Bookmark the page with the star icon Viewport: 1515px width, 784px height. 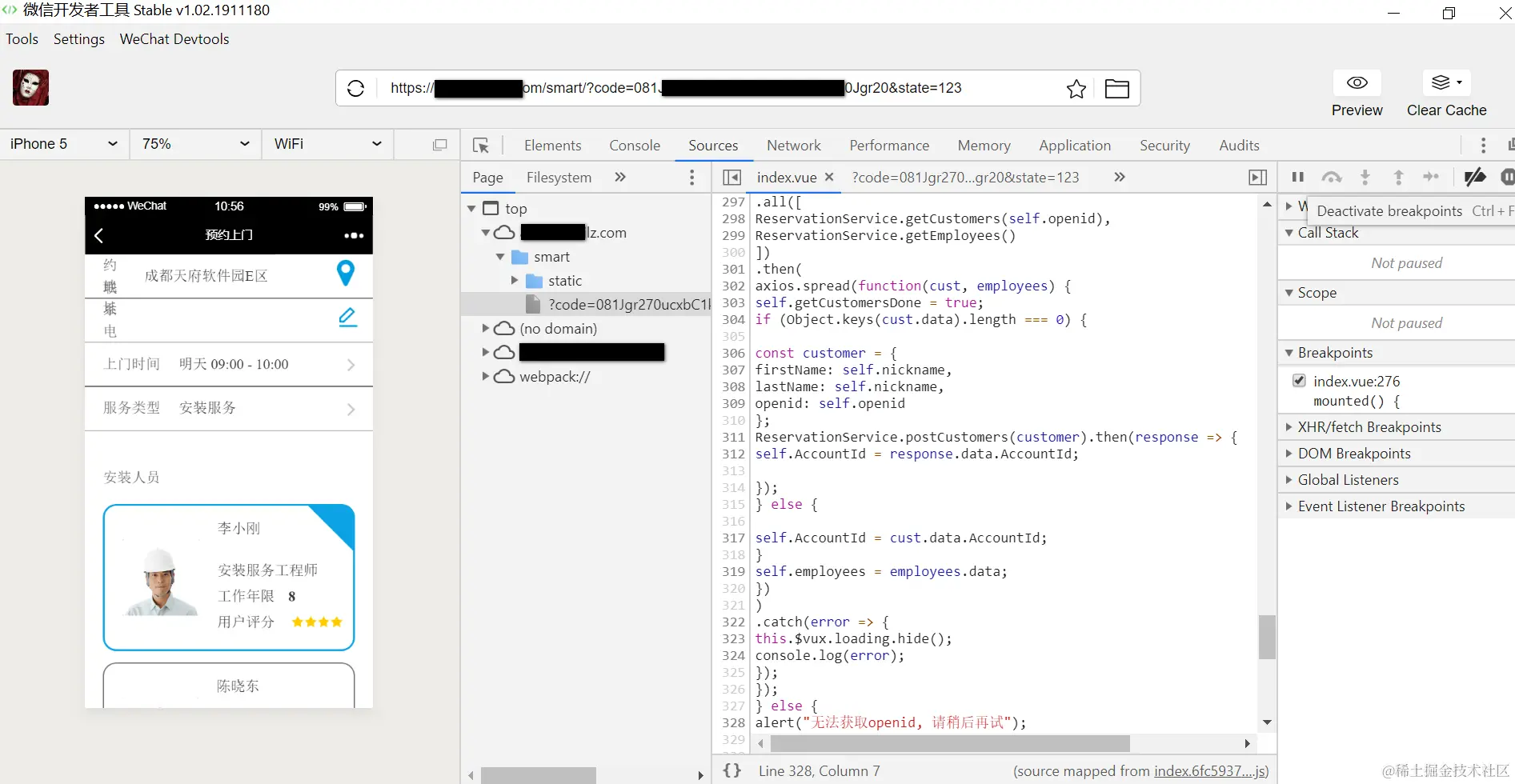(x=1076, y=89)
